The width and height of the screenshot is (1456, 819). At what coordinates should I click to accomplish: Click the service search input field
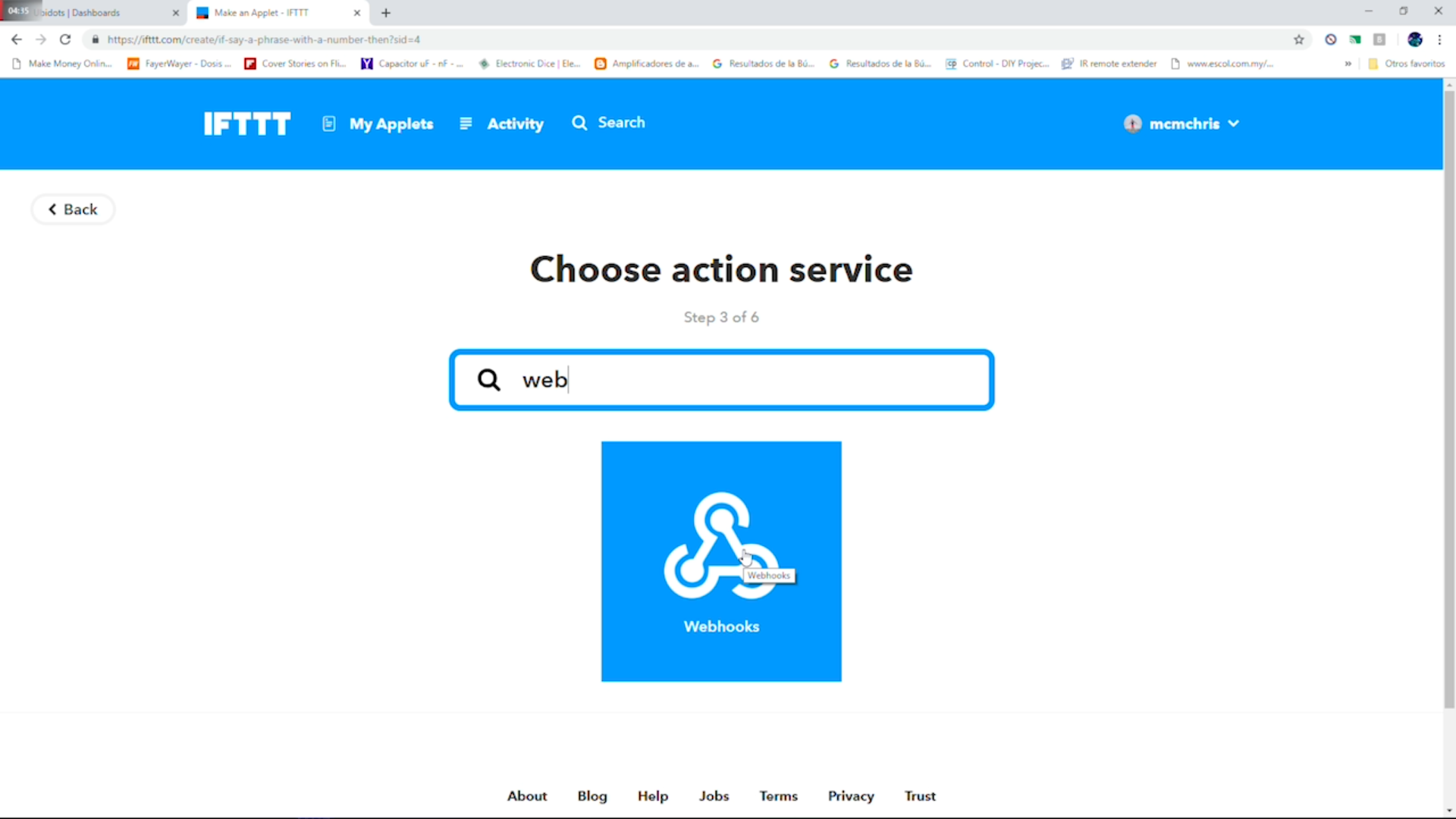click(x=721, y=380)
